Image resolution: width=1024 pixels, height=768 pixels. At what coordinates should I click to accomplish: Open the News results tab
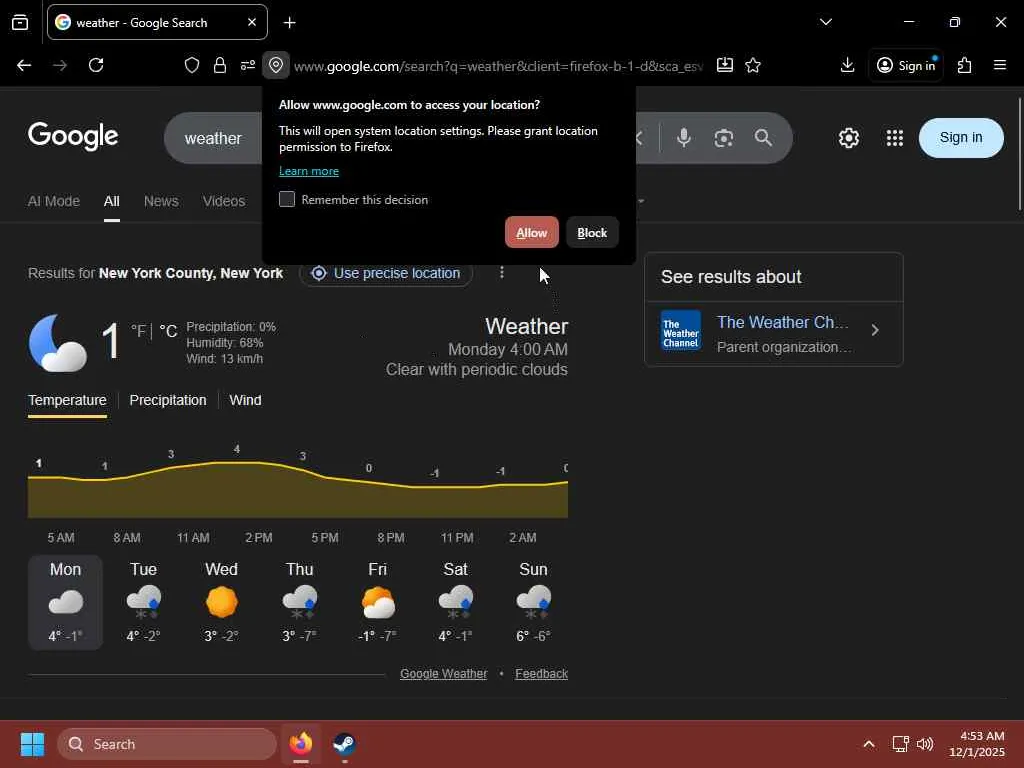161,201
